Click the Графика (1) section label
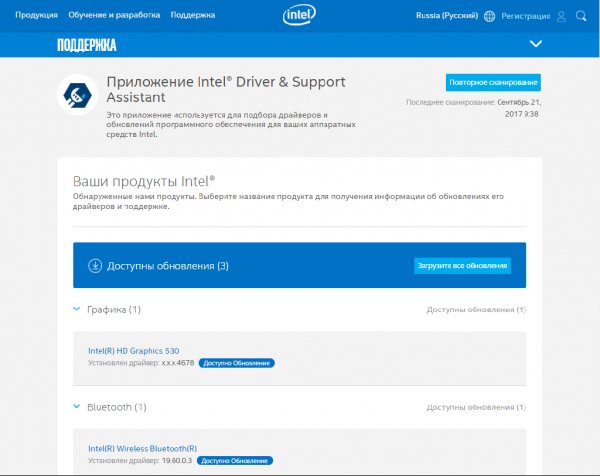This screenshot has width=600, height=476. (114, 310)
